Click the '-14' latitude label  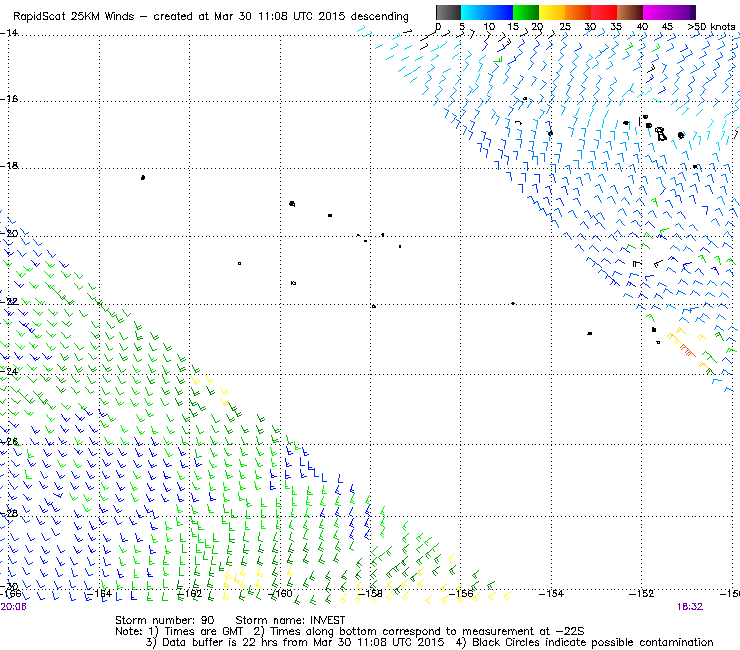[9, 33]
